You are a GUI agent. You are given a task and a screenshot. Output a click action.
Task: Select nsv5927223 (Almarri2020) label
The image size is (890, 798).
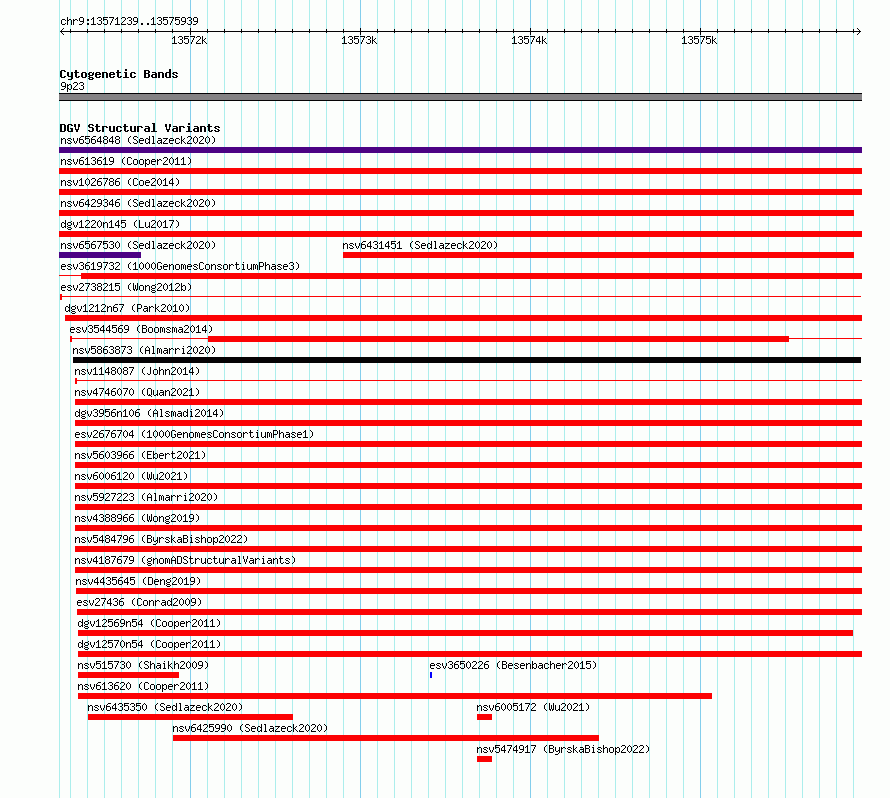[x=146, y=497]
